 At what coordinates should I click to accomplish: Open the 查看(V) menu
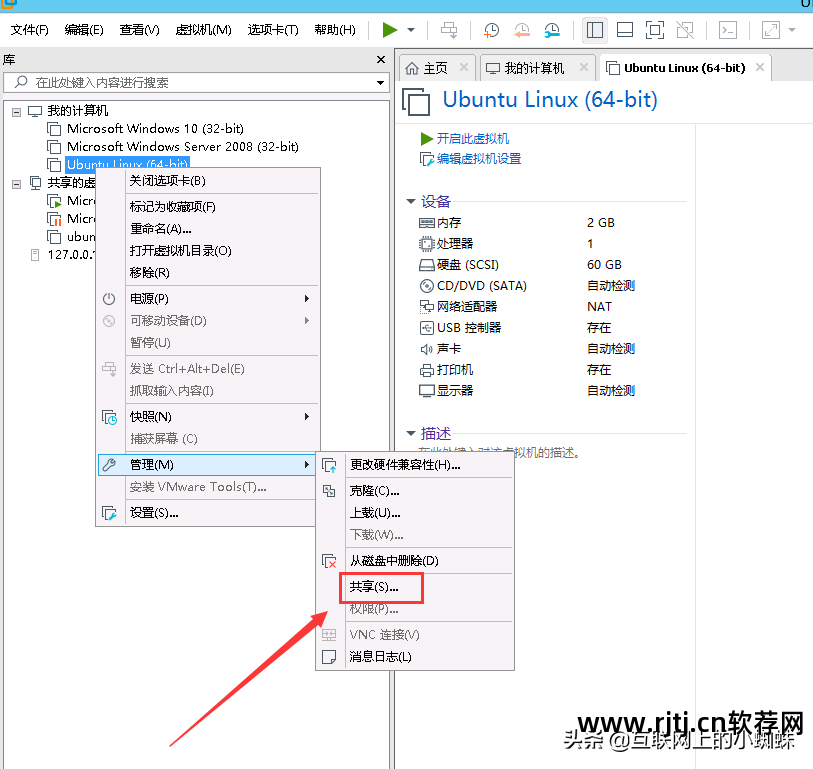139,29
